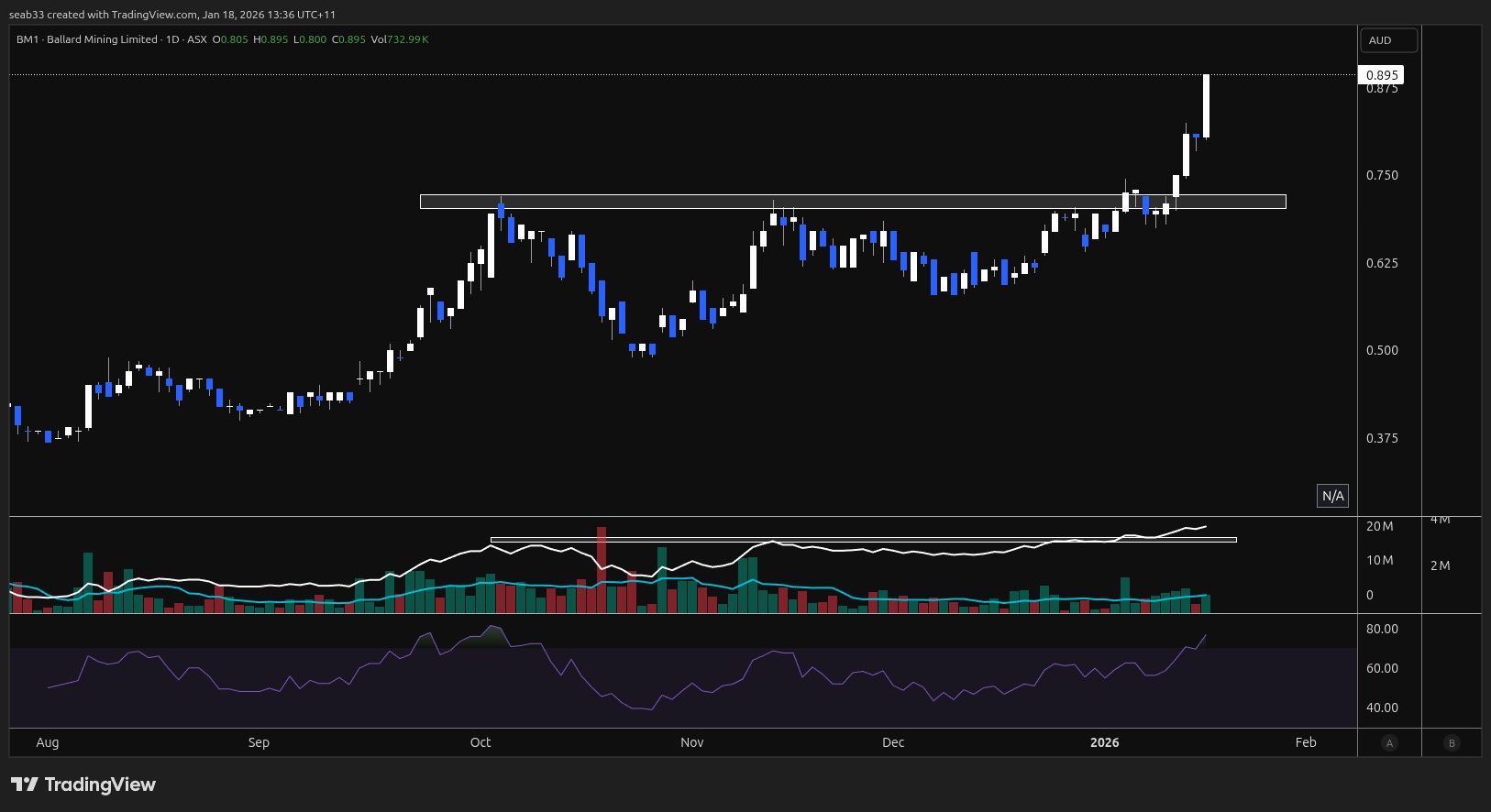Click the 60.00 RSI axis level
This screenshot has height=812, width=1491.
point(1382,668)
